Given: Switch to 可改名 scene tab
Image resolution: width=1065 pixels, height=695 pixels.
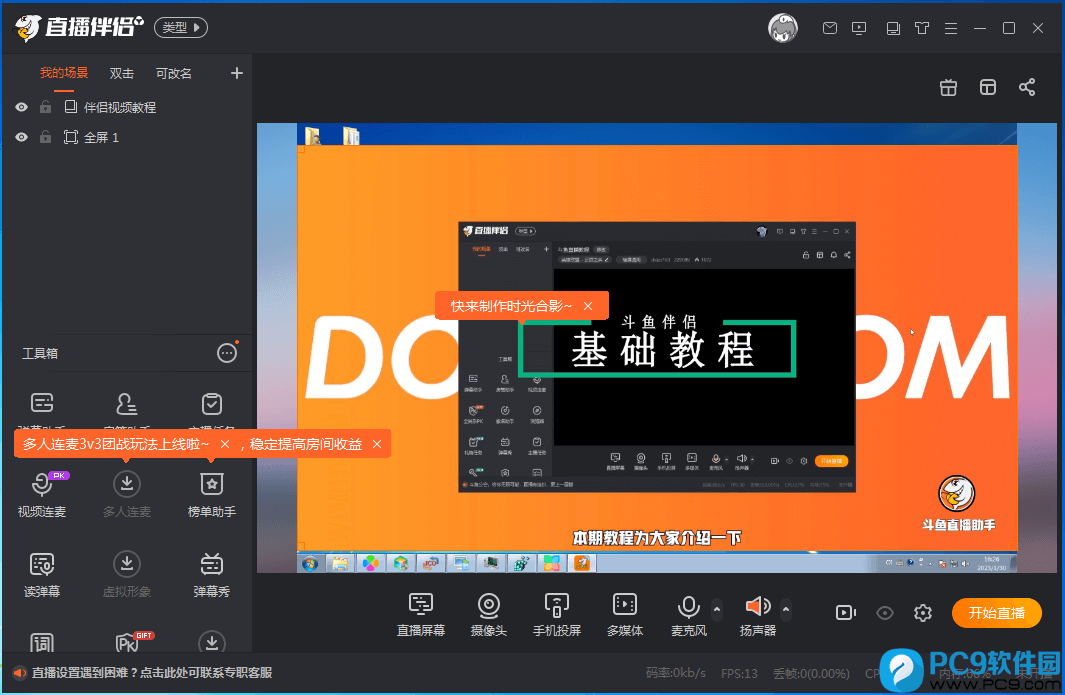Looking at the screenshot, I should click(x=174, y=73).
